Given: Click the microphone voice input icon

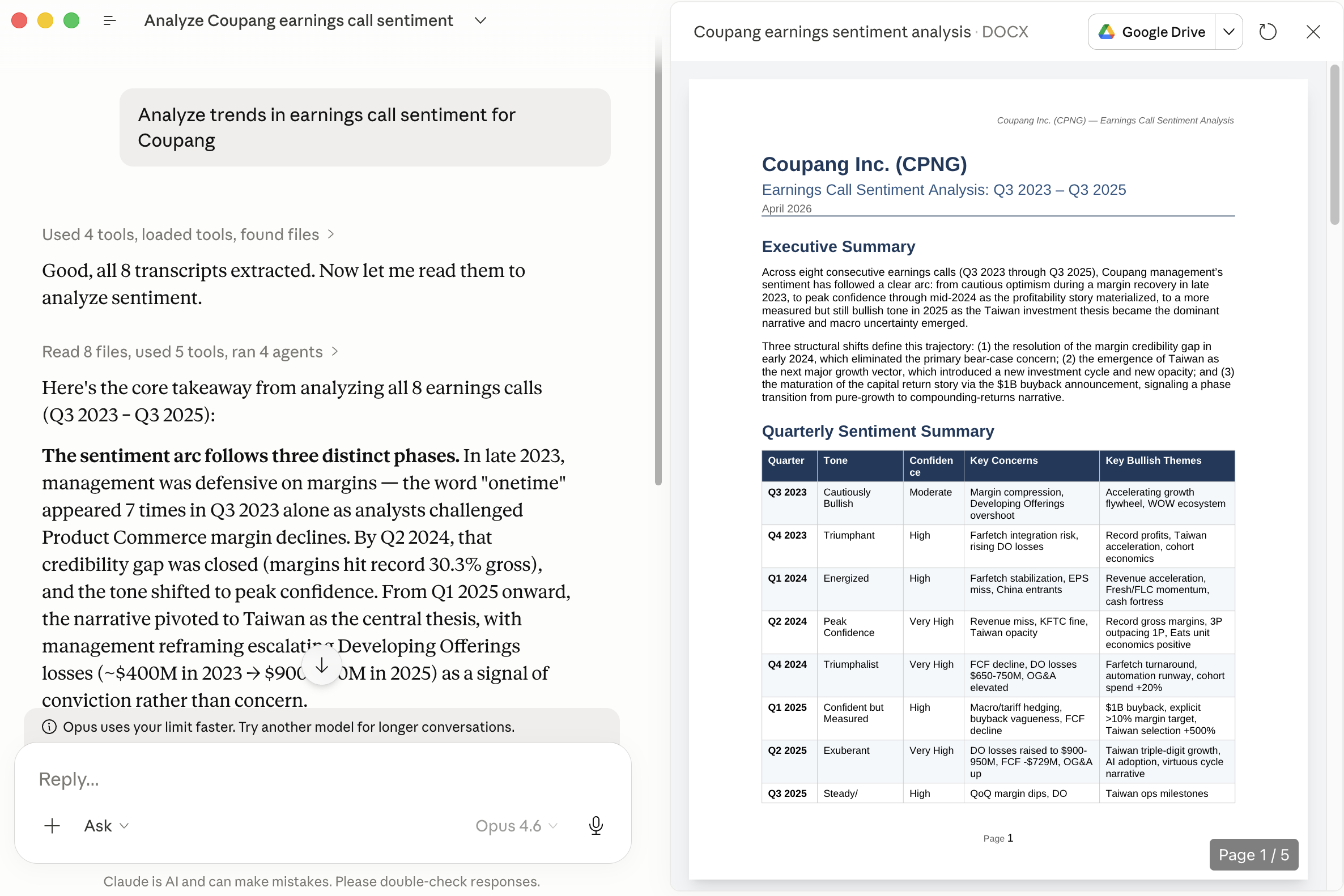Looking at the screenshot, I should tap(596, 825).
